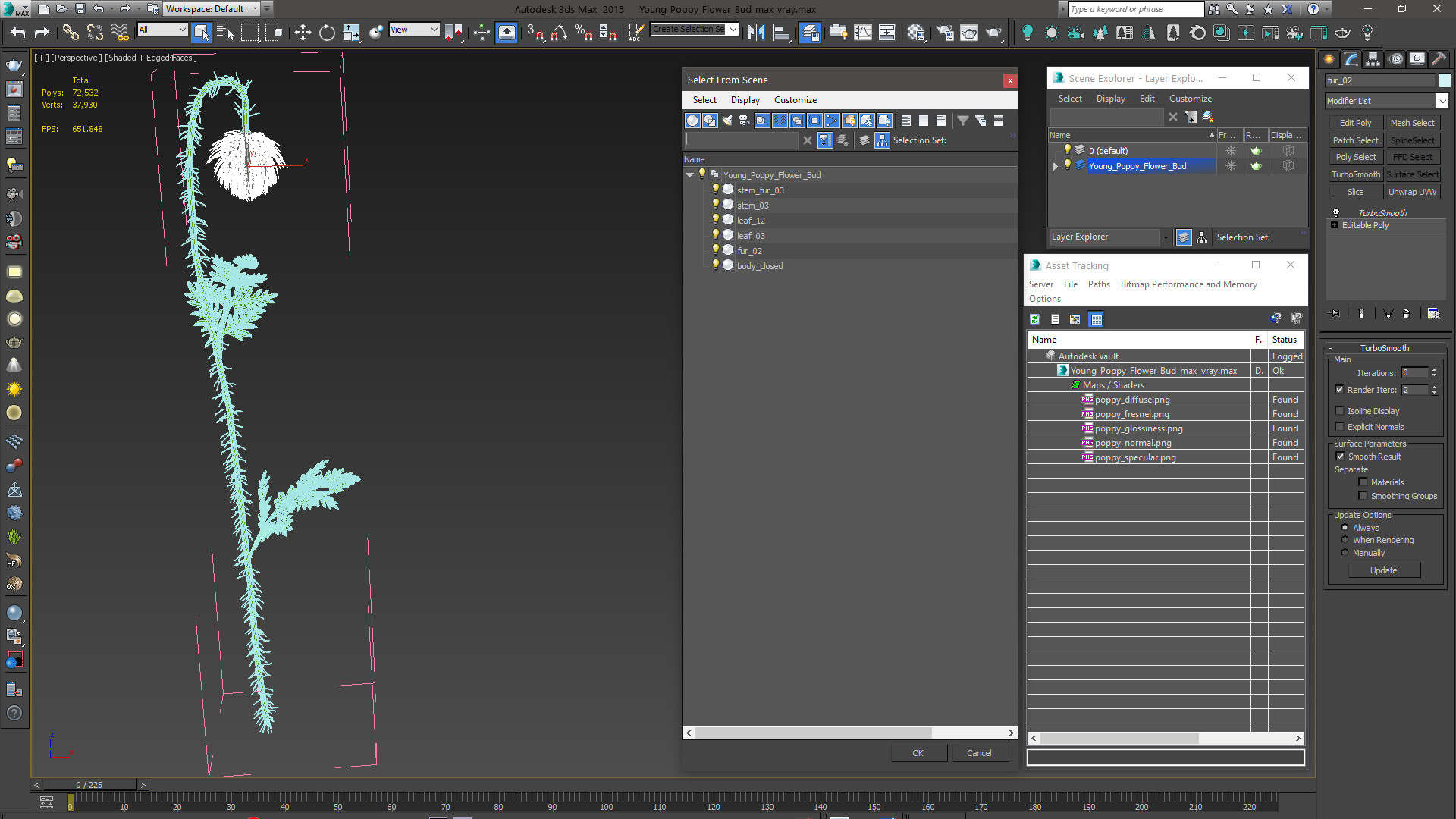This screenshot has height=819, width=1456.
Task: Open the Hierarchy command panel tab
Action: (x=1373, y=59)
